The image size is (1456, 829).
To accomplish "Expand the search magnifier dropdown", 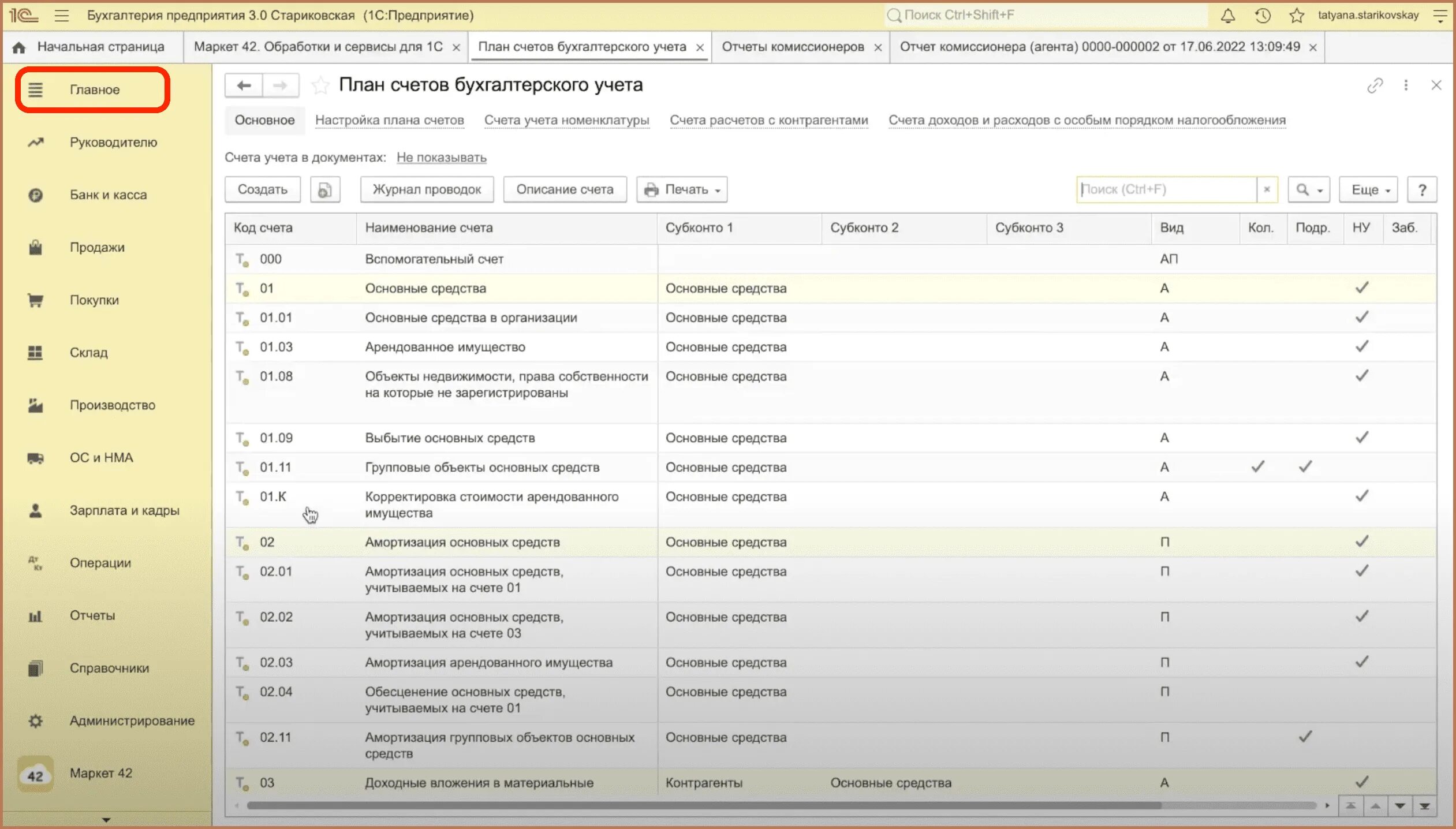I will point(1309,189).
